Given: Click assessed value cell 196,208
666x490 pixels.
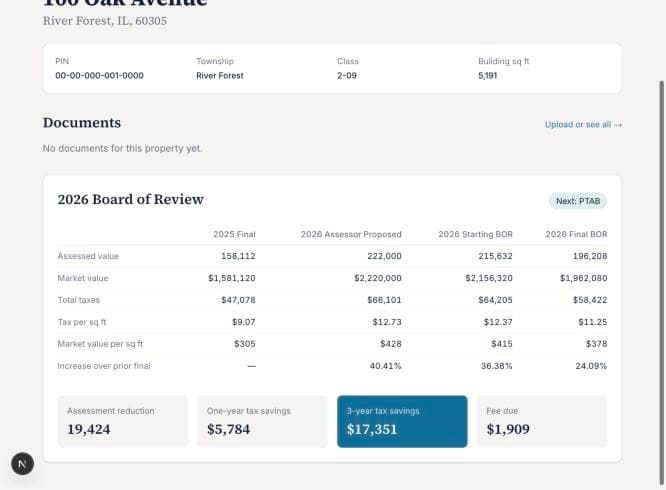Looking at the screenshot, I should tap(590, 256).
